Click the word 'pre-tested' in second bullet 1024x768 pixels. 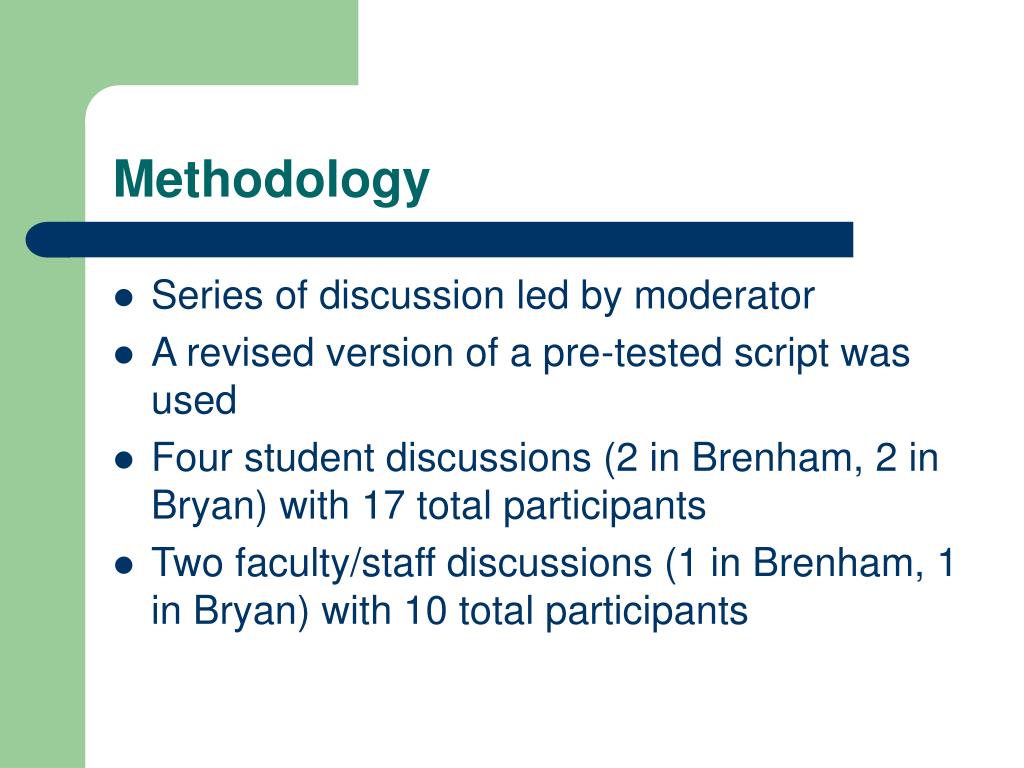[632, 353]
